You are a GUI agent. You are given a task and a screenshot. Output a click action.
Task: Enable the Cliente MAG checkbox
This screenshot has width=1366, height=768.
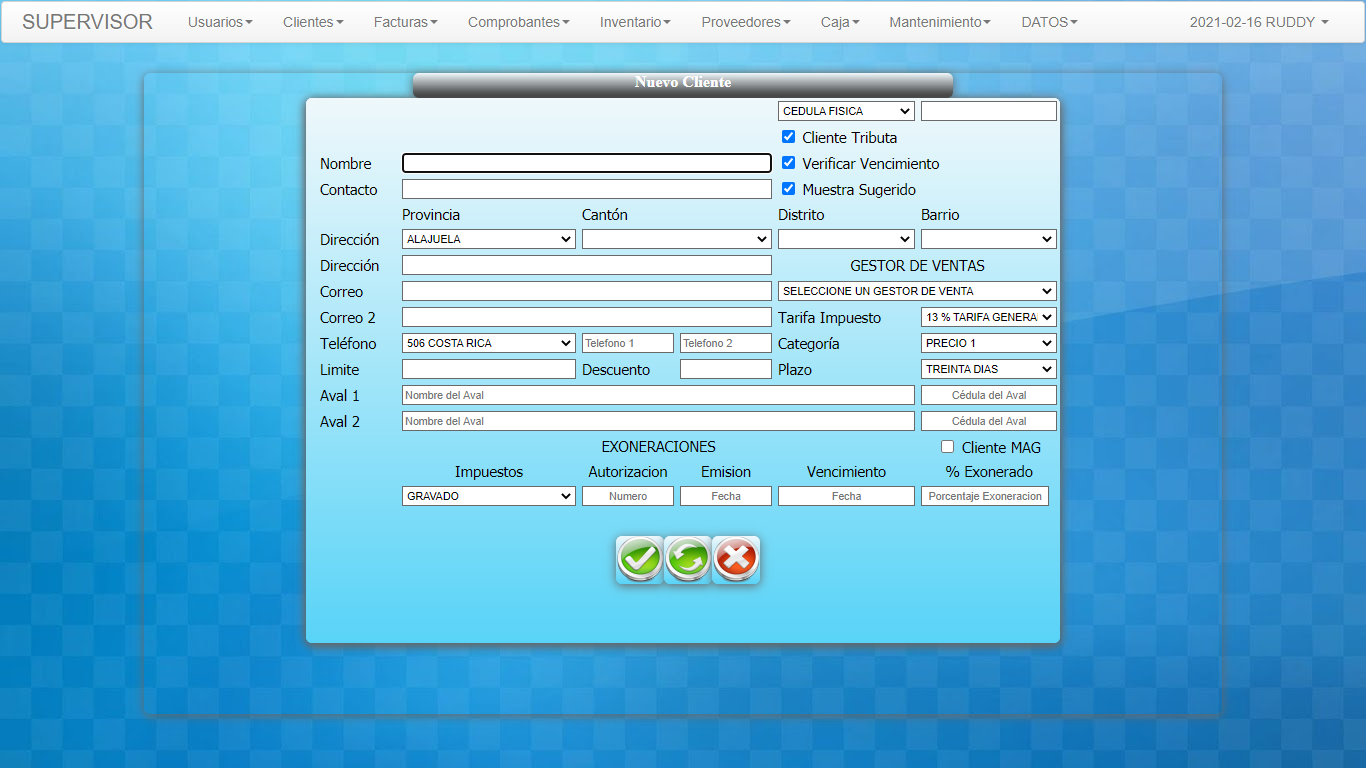[x=948, y=447]
